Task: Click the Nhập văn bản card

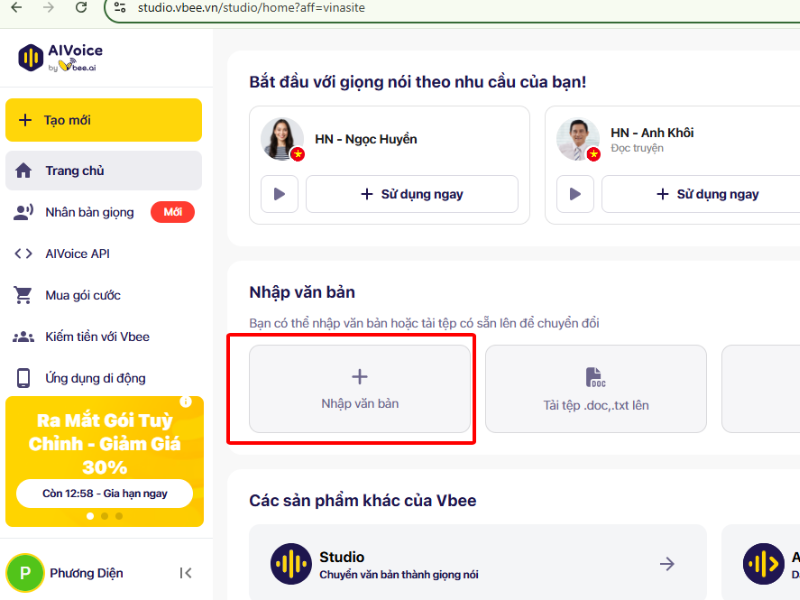Action: pyautogui.click(x=360, y=389)
